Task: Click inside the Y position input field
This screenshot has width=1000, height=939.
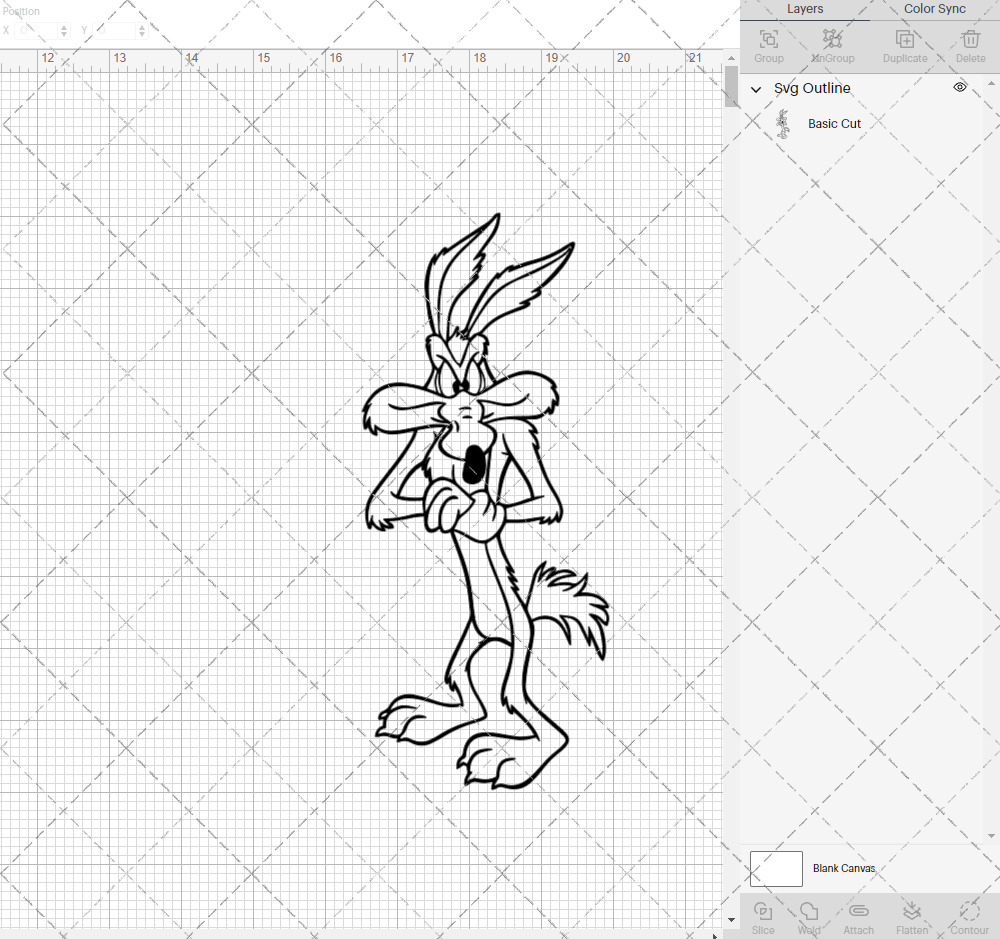Action: pos(110,30)
